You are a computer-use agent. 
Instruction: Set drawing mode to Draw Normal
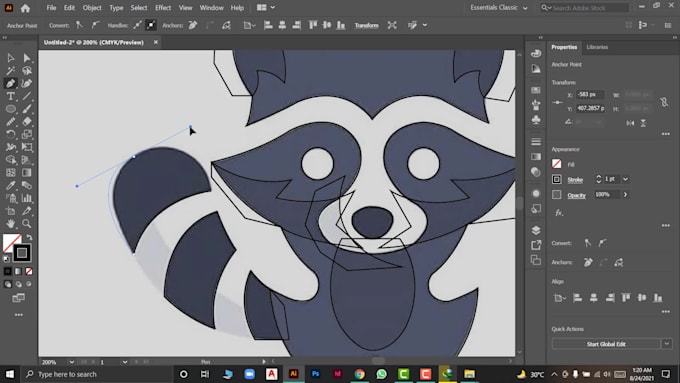8,285
